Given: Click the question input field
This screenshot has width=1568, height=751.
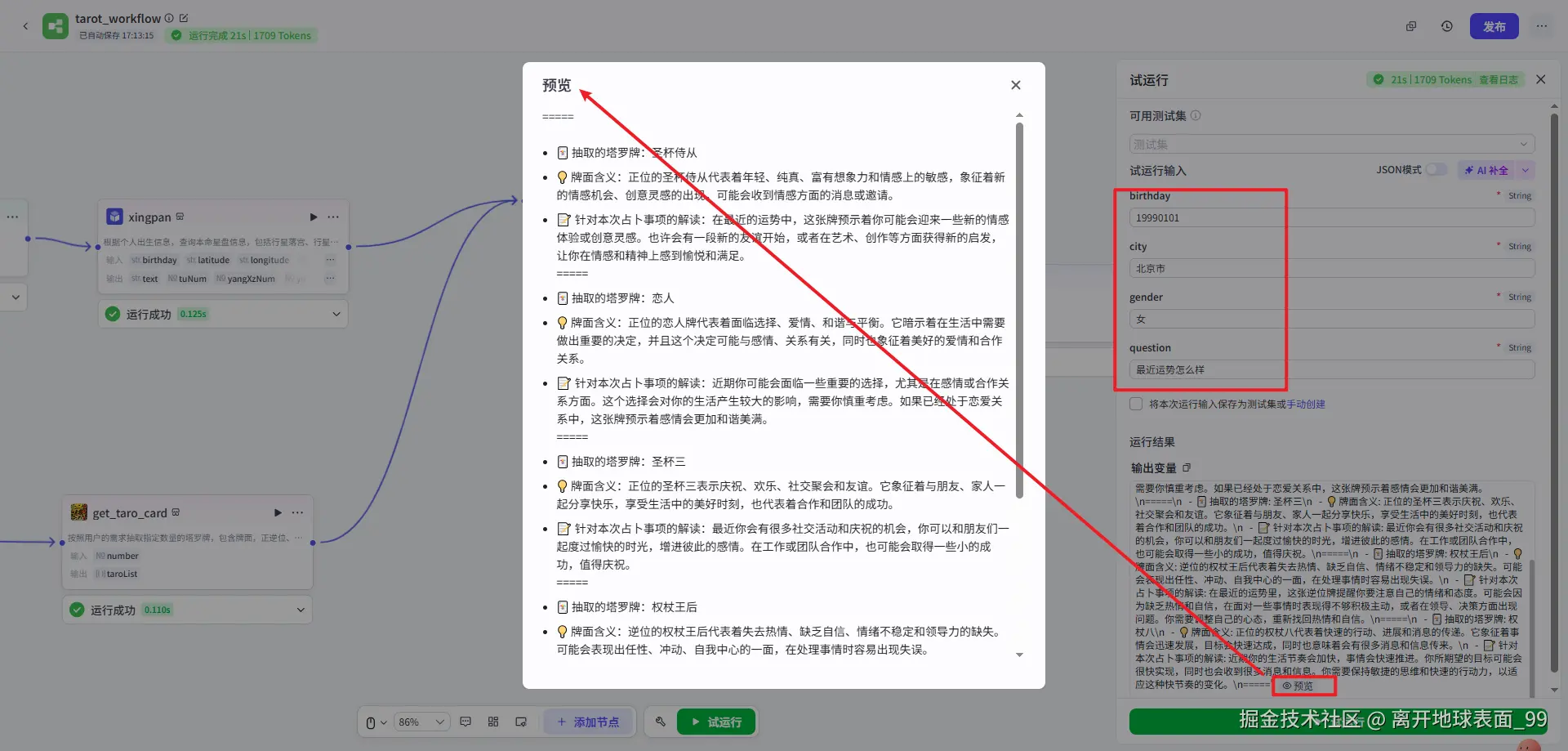Looking at the screenshot, I should (x=1331, y=369).
